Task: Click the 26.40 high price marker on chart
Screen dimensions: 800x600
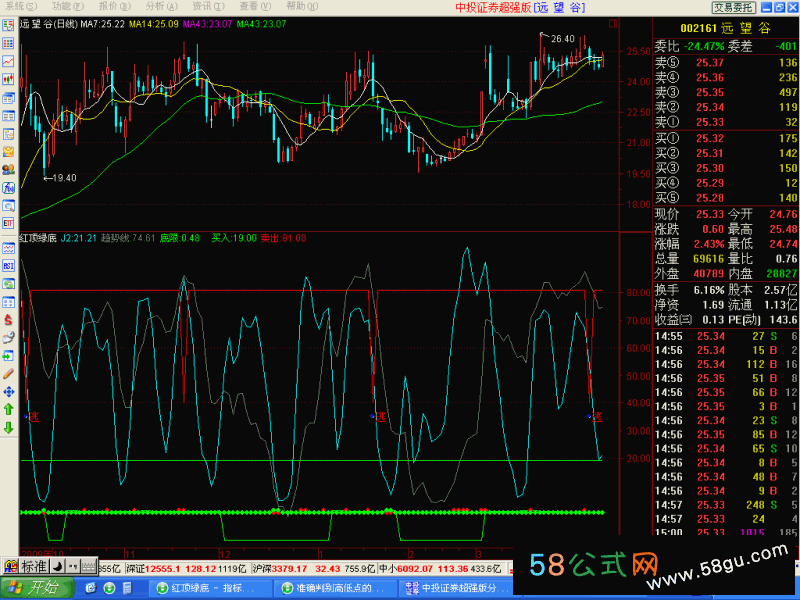Action: point(562,39)
